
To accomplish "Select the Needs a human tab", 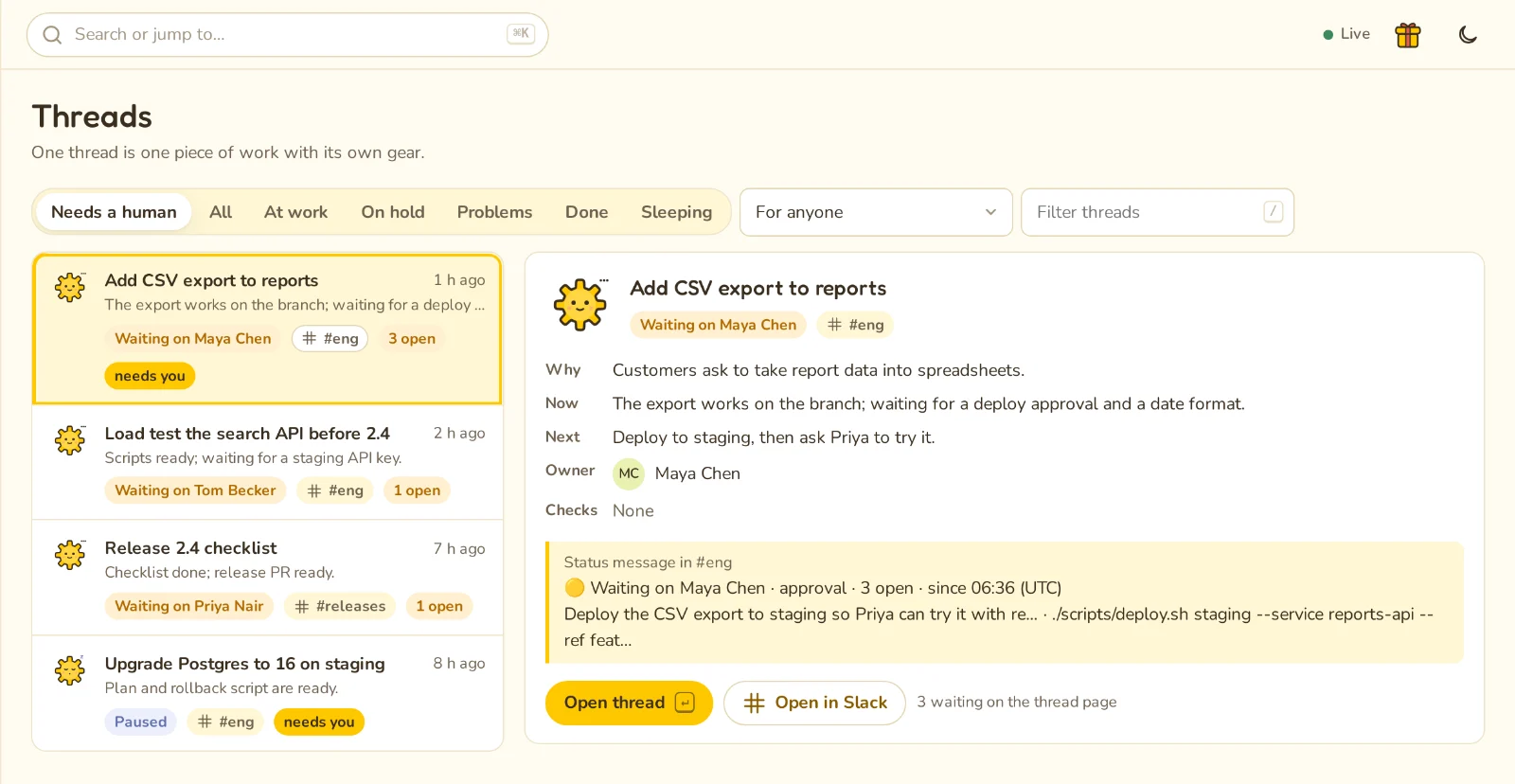I will [x=114, y=212].
